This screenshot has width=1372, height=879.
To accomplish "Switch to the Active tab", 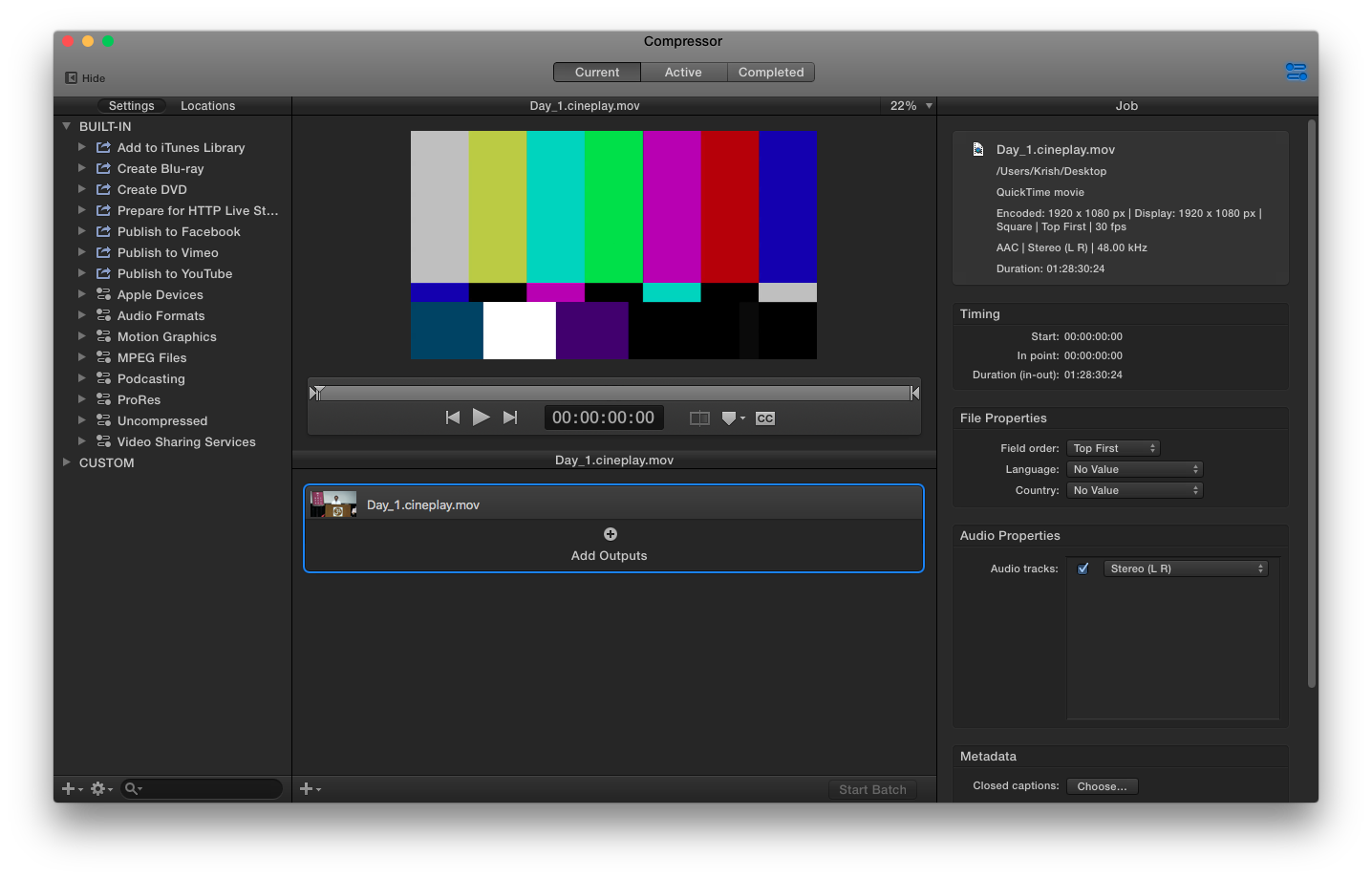I will pos(683,73).
